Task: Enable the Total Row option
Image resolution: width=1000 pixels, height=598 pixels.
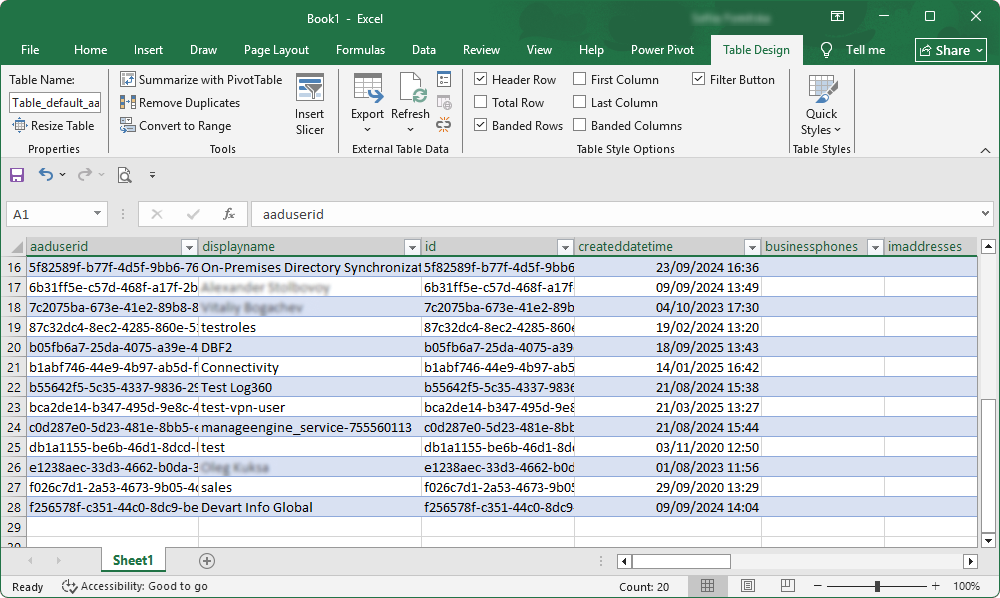Action: pos(481,101)
